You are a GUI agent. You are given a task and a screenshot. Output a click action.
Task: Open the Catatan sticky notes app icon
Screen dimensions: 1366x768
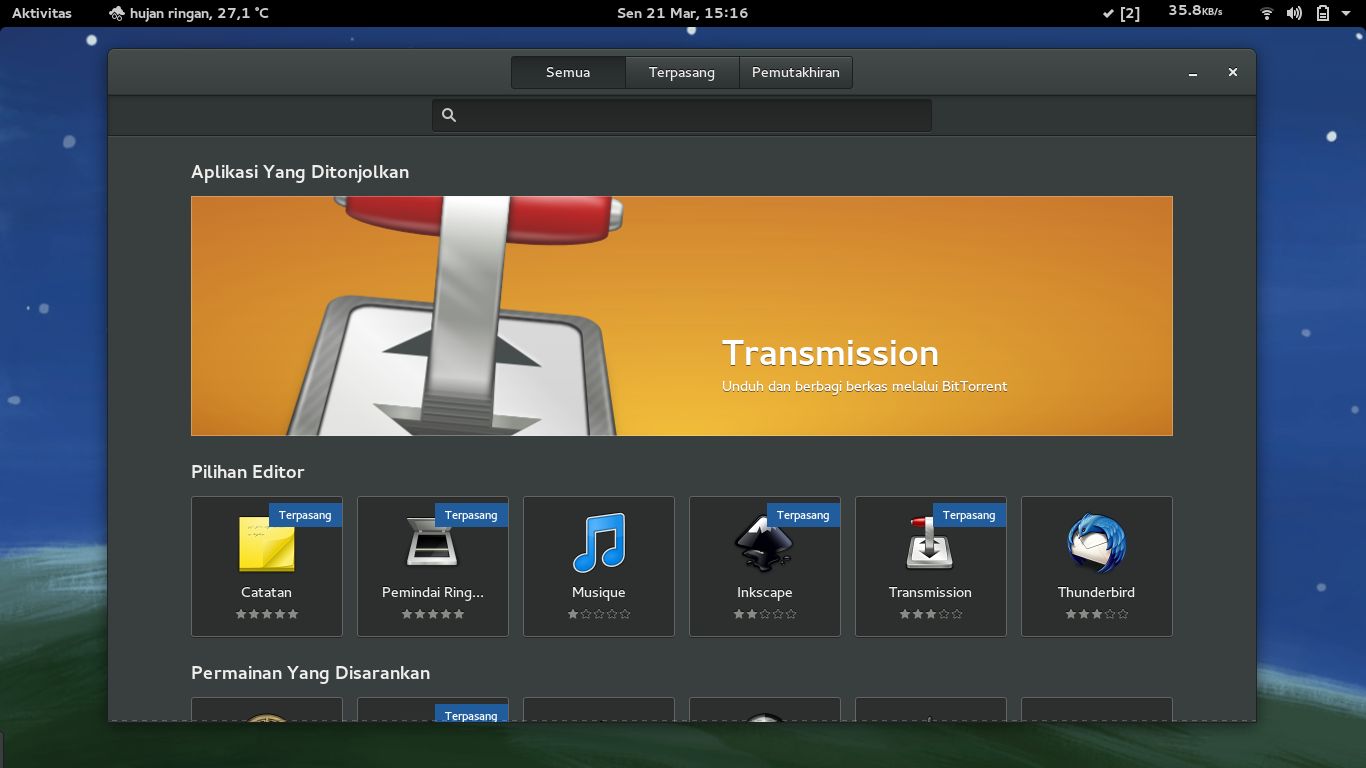pos(267,544)
